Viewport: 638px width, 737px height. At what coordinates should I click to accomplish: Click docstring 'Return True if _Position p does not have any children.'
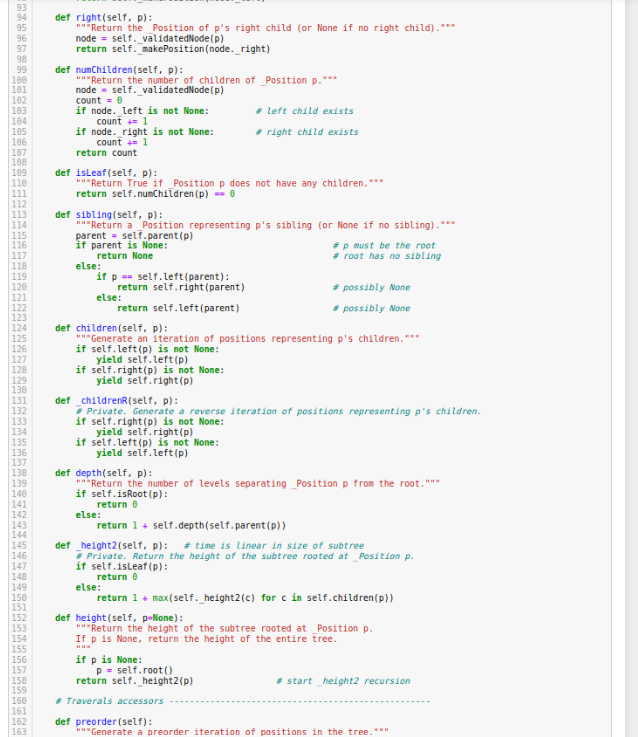click(x=229, y=183)
